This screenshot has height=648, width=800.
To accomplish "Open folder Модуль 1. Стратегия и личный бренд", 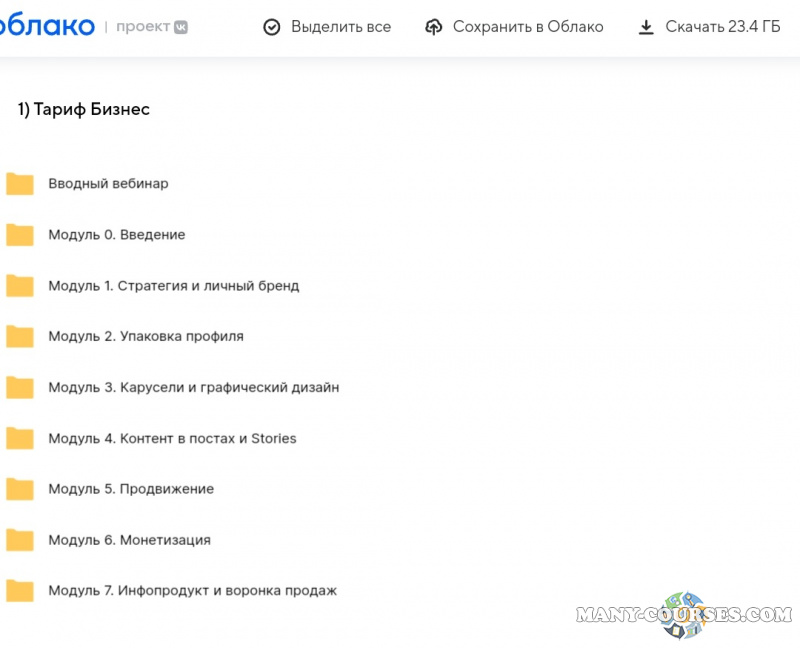I will 173,286.
